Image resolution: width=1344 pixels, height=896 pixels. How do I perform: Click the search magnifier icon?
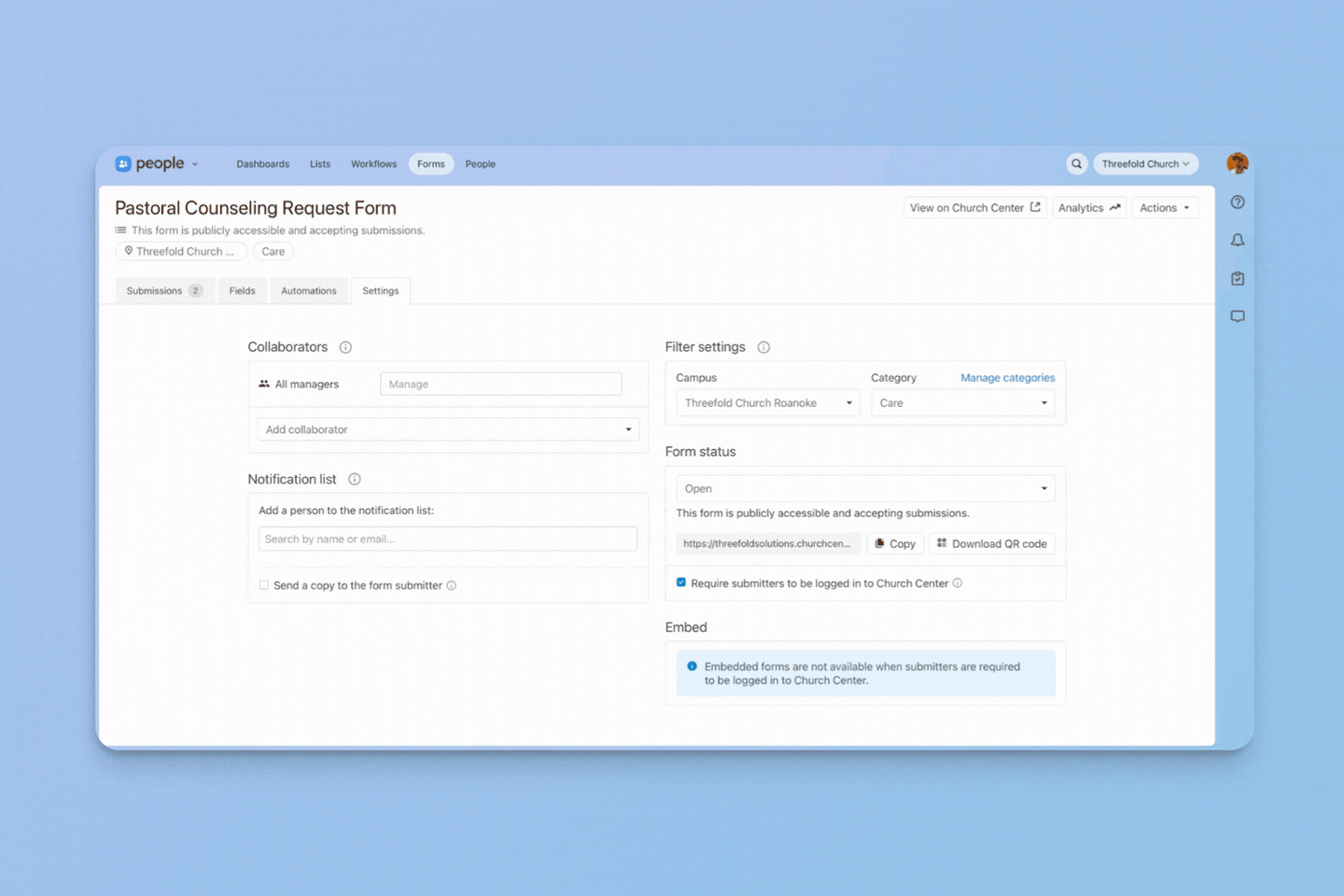(1076, 164)
